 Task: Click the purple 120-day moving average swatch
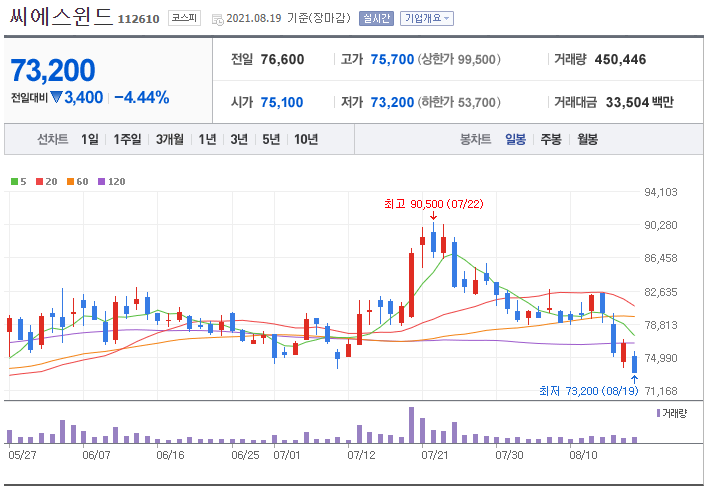(101, 181)
